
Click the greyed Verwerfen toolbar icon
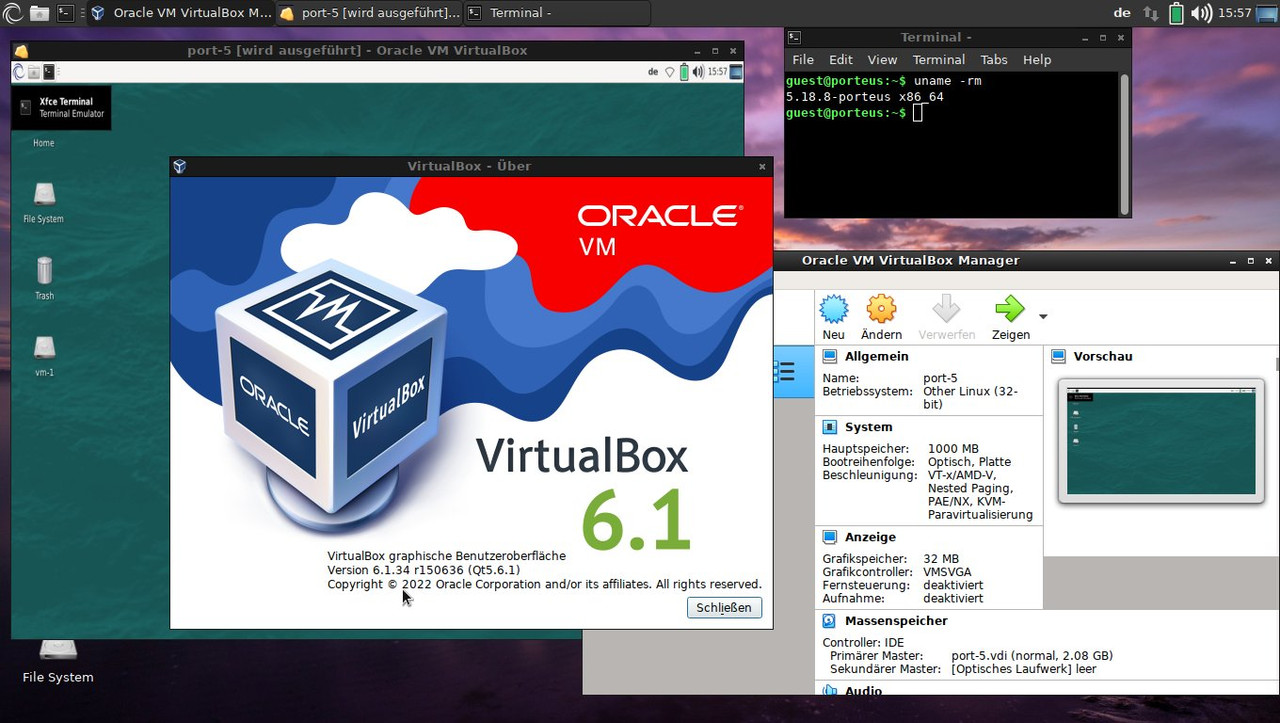[946, 308]
